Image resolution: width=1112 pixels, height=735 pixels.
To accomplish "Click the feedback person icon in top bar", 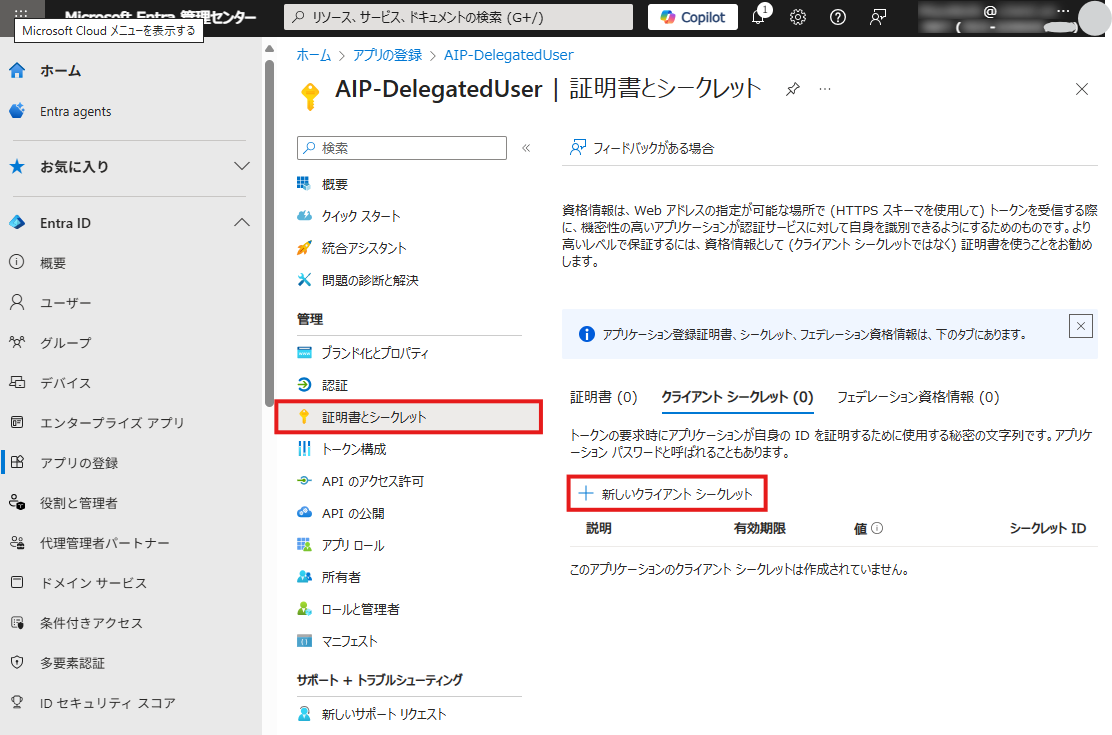I will (x=878, y=17).
